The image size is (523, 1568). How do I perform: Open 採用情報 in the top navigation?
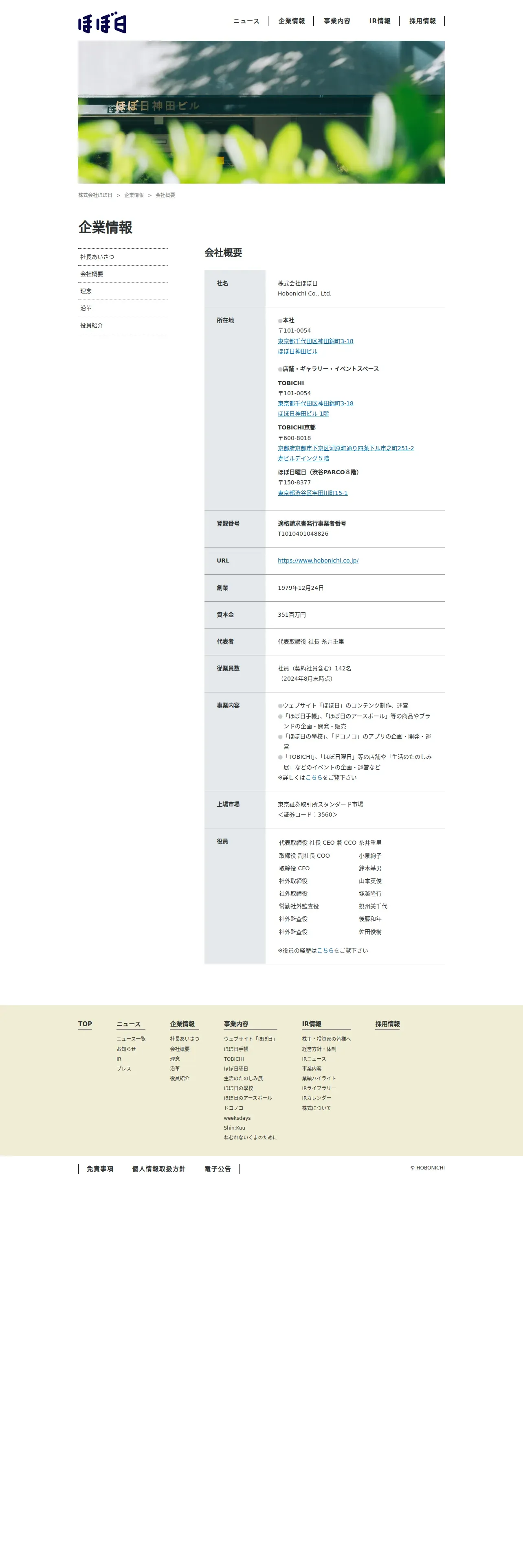[x=422, y=21]
